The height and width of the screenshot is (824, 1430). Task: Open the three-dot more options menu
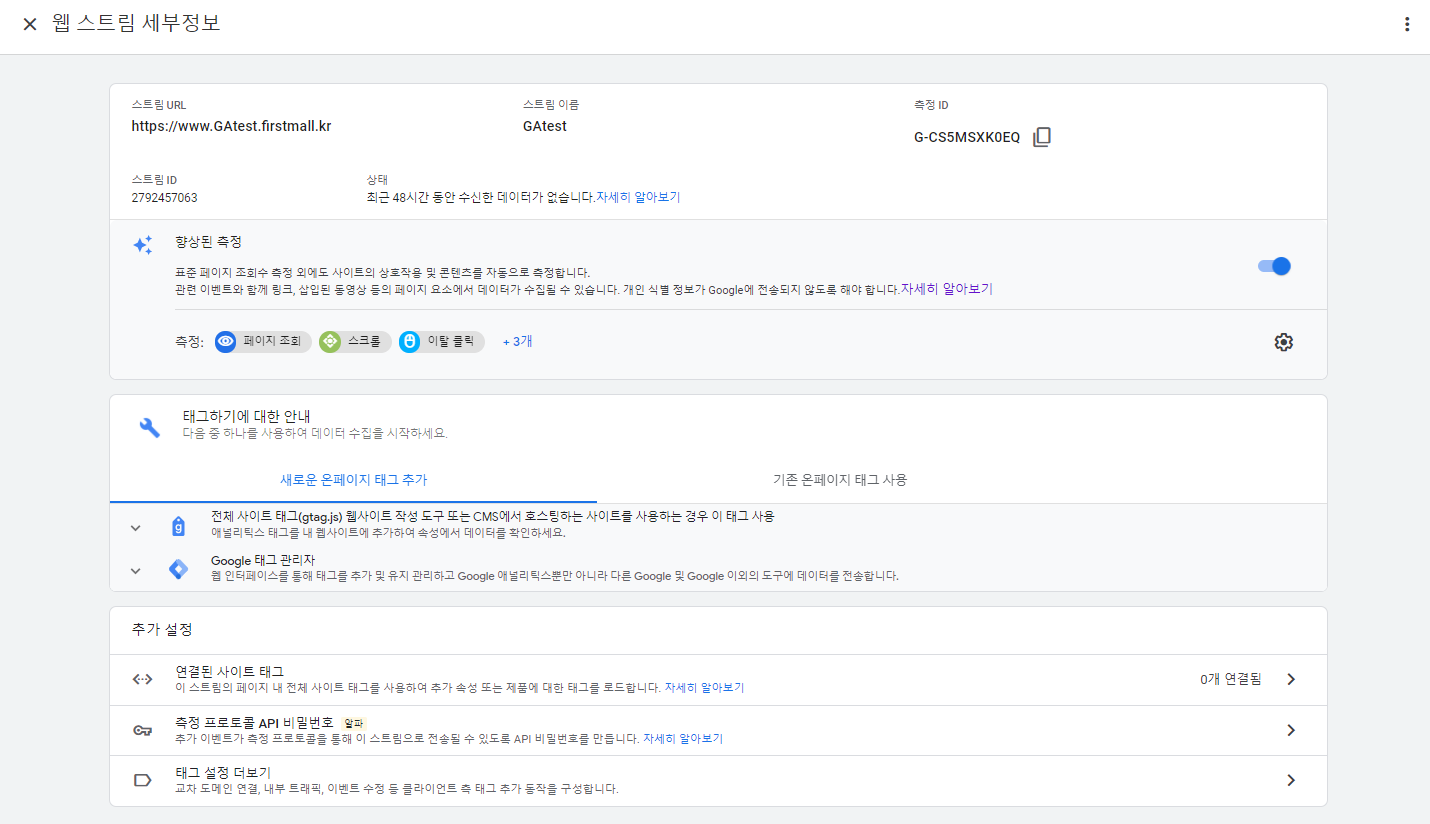(1407, 25)
